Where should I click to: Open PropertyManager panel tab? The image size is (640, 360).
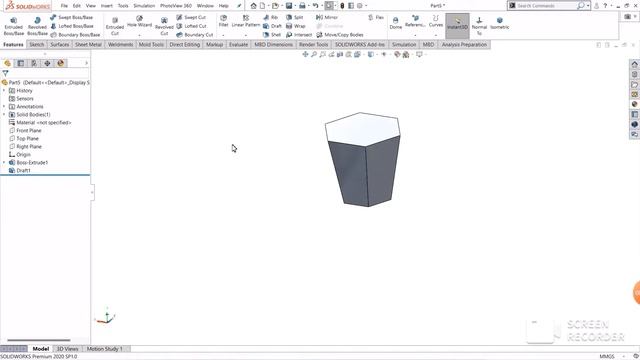(x=21, y=63)
